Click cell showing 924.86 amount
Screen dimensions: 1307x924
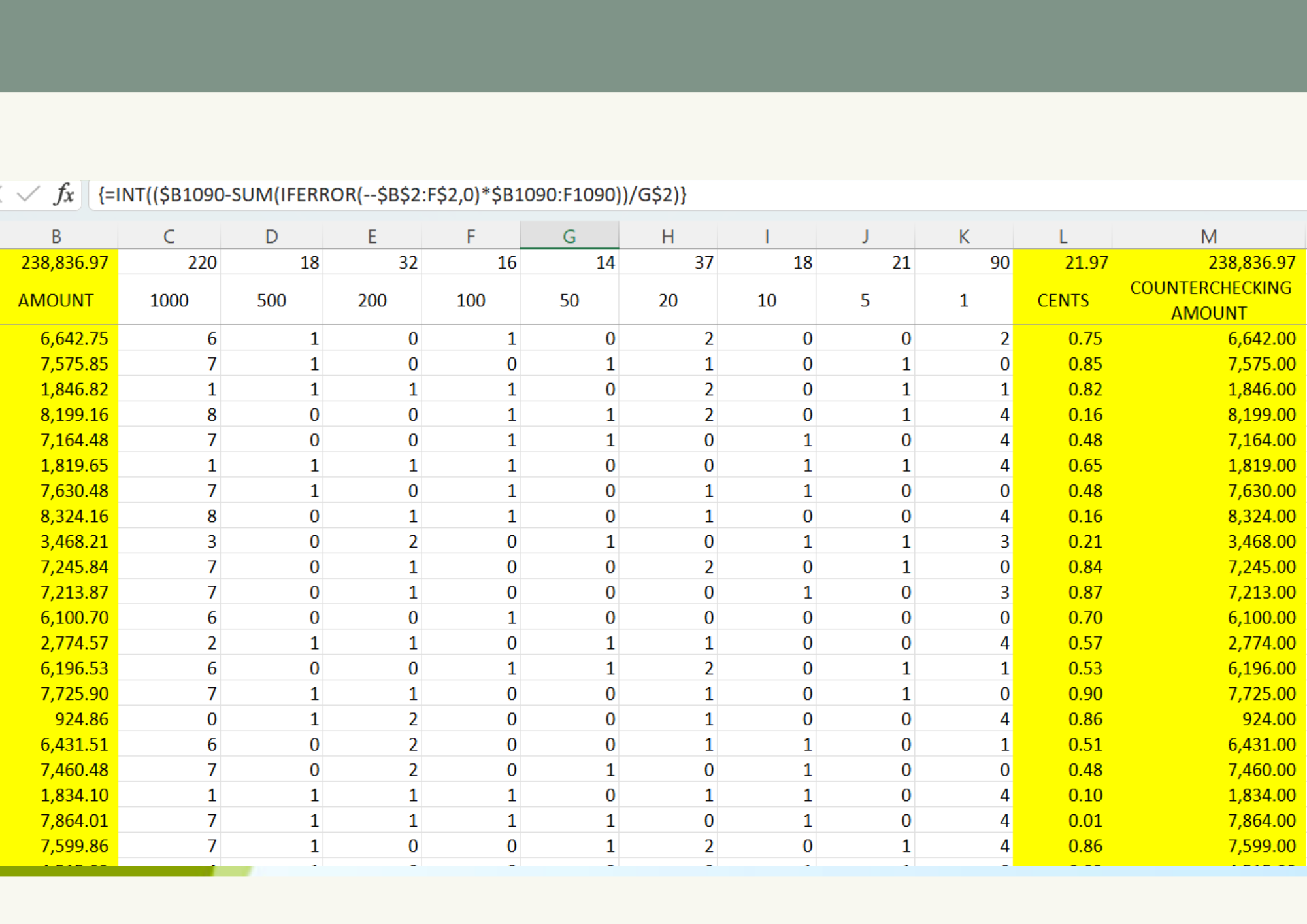tap(80, 719)
